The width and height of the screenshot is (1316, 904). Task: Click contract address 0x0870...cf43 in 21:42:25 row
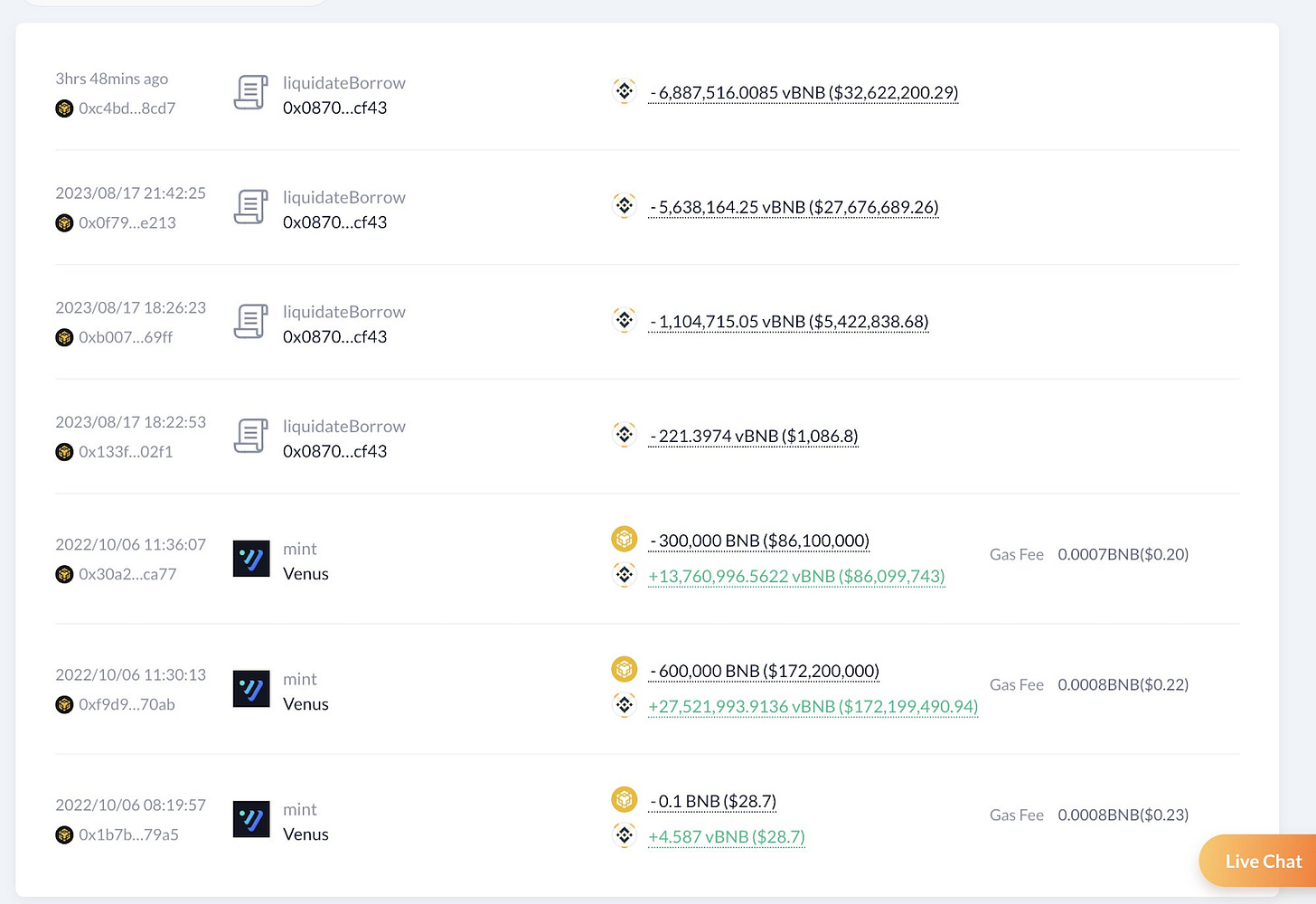[334, 222]
